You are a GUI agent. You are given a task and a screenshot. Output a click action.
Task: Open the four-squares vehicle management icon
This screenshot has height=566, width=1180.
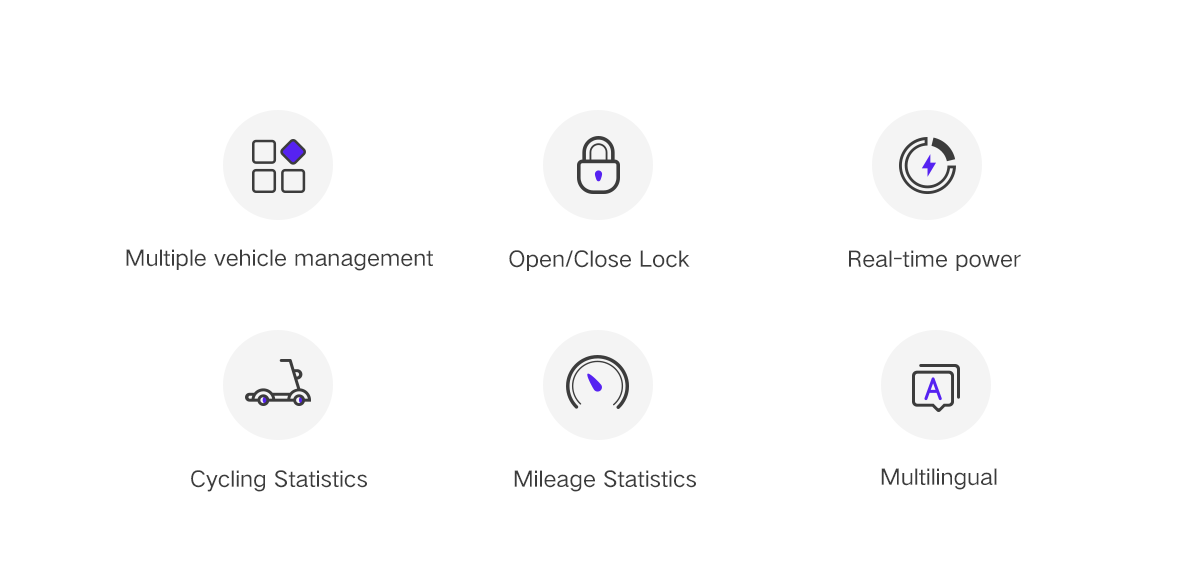pyautogui.click(x=278, y=165)
